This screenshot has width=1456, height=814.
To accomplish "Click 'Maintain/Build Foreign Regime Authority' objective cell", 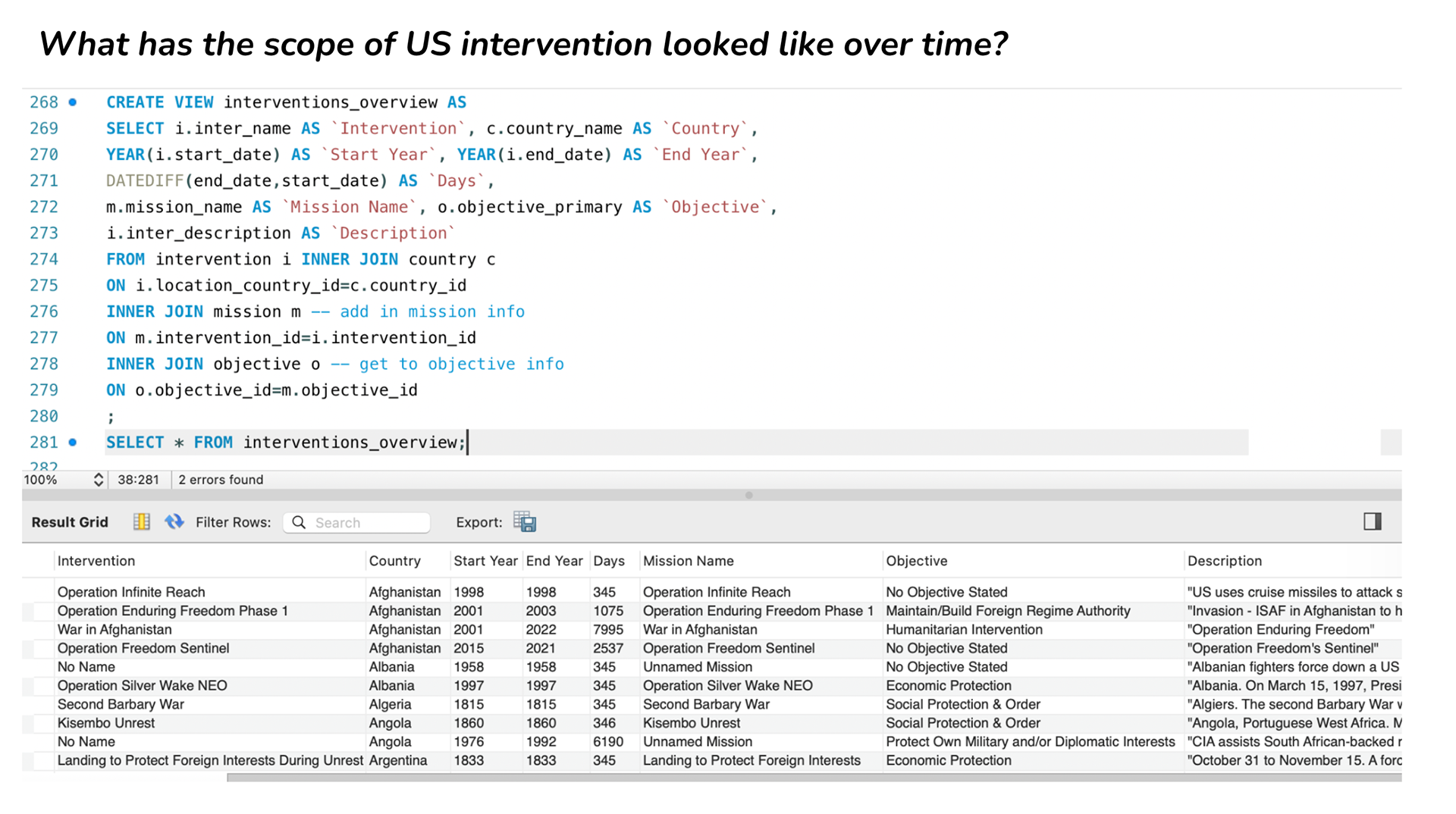I will (x=1008, y=611).
